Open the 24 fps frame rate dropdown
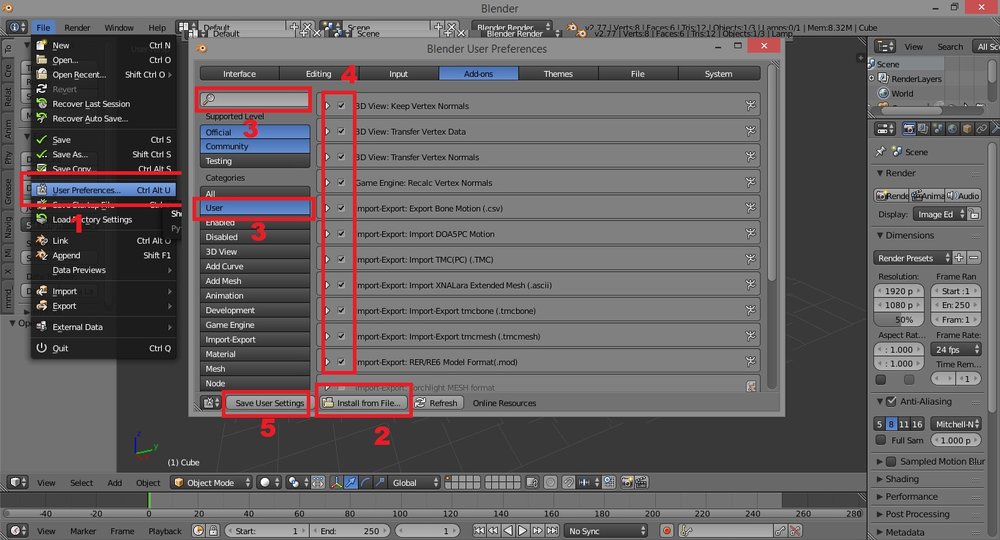 click(955, 349)
